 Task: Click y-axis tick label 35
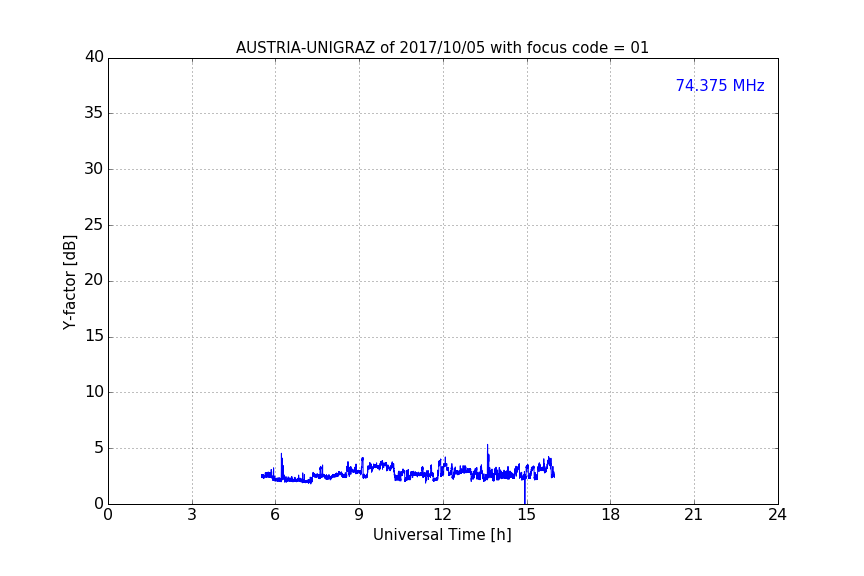pos(94,113)
